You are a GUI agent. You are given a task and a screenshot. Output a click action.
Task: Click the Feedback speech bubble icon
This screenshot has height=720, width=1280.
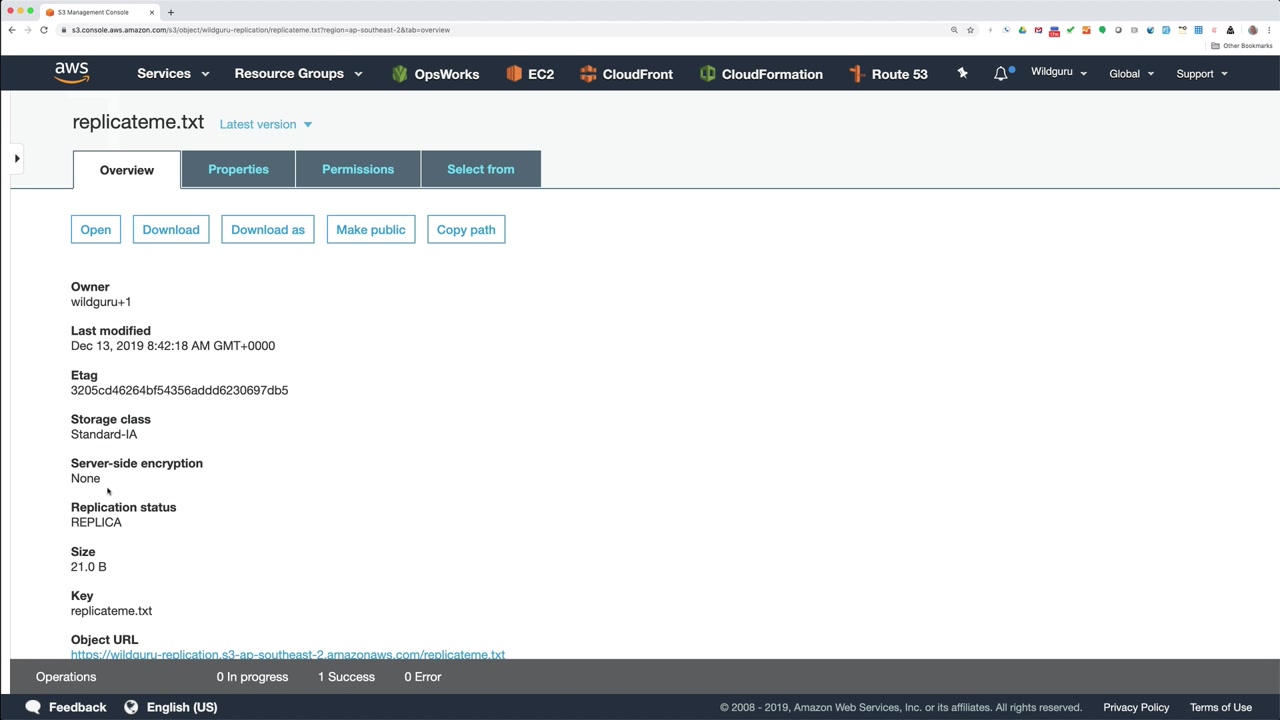(33, 707)
